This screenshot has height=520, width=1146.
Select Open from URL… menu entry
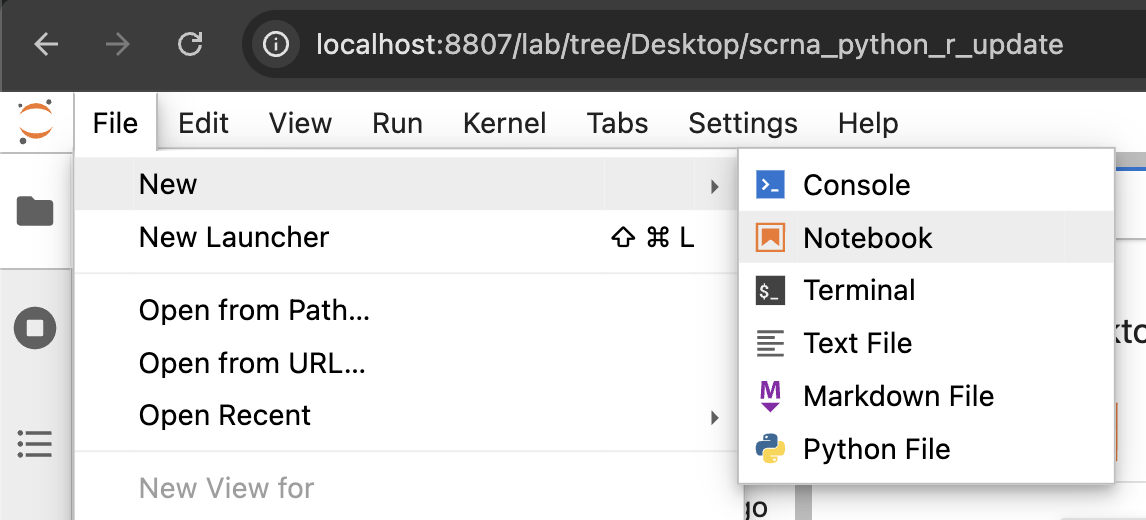(406, 363)
